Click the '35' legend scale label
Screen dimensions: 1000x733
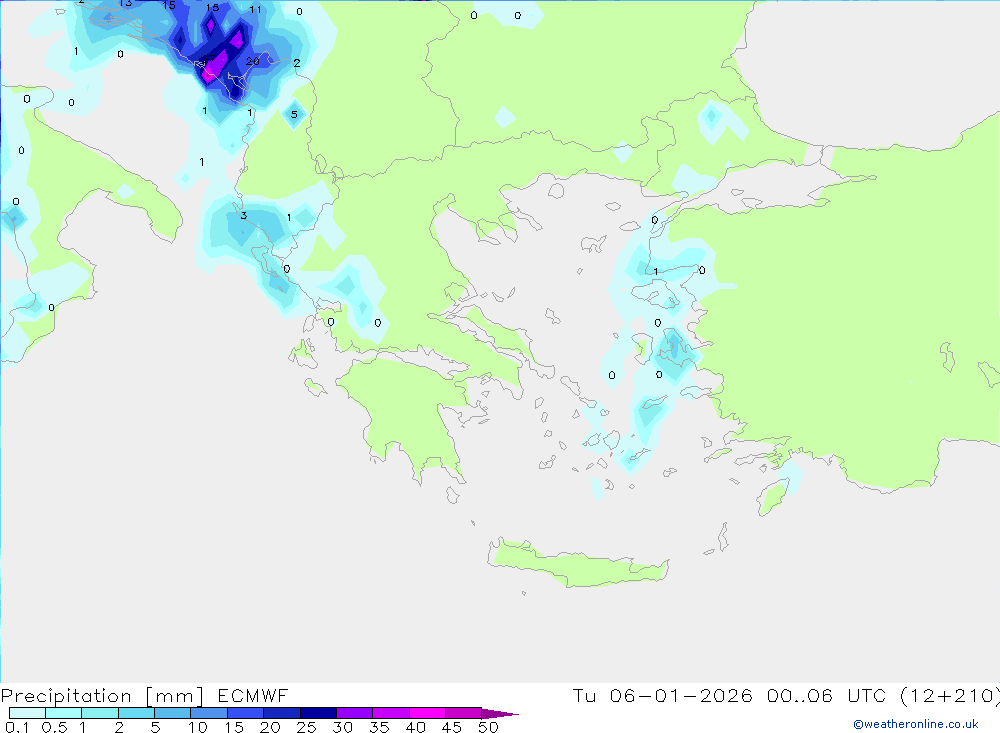[x=379, y=727]
